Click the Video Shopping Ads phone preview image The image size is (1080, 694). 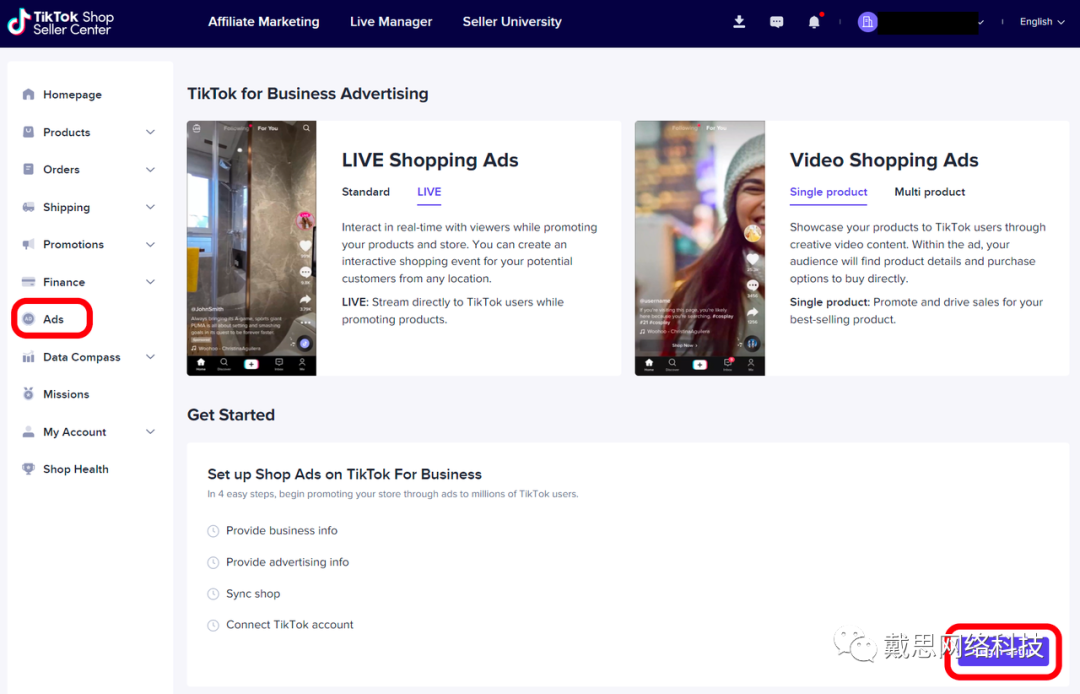700,249
